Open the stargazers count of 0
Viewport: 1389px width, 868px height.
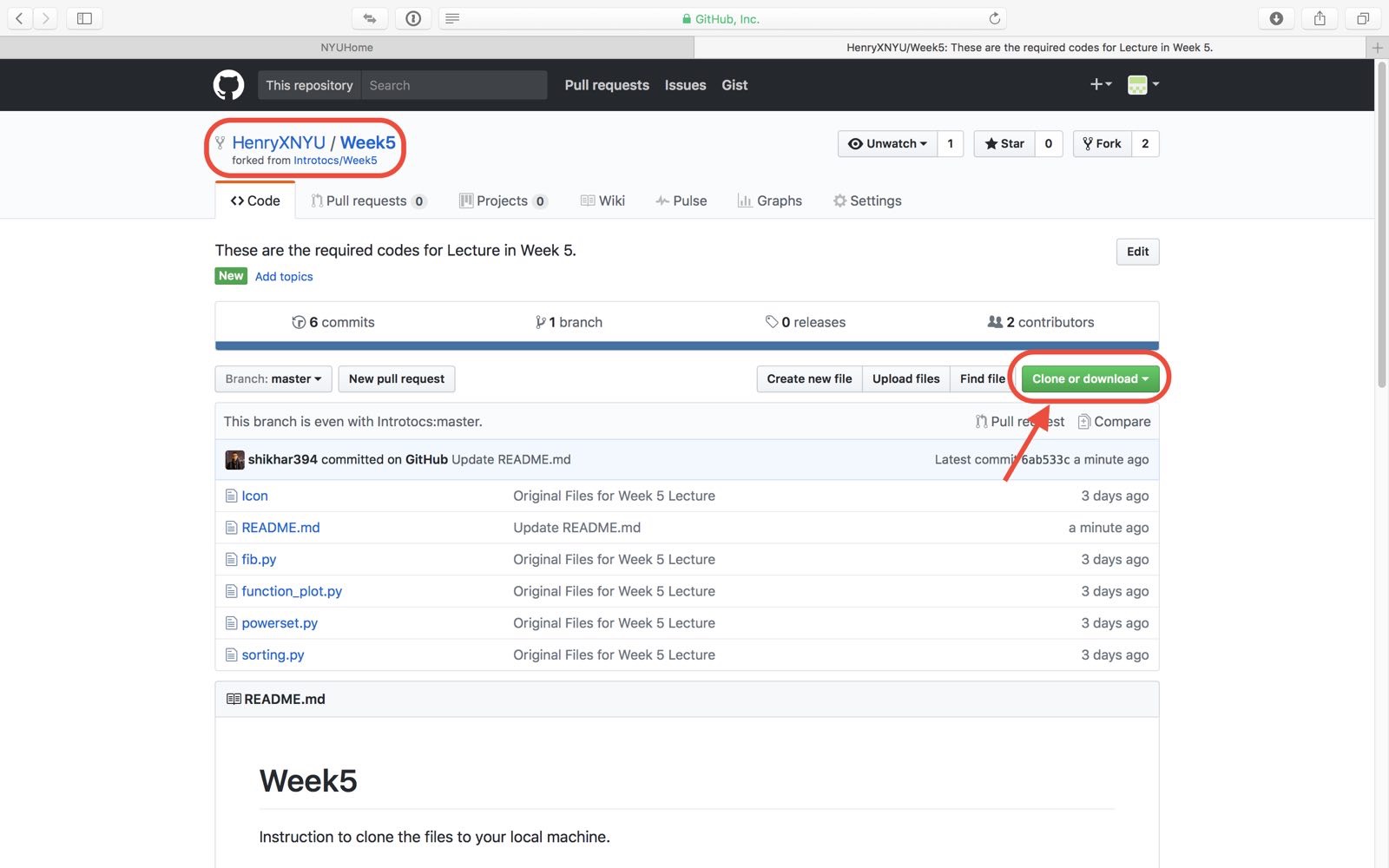point(1049,143)
